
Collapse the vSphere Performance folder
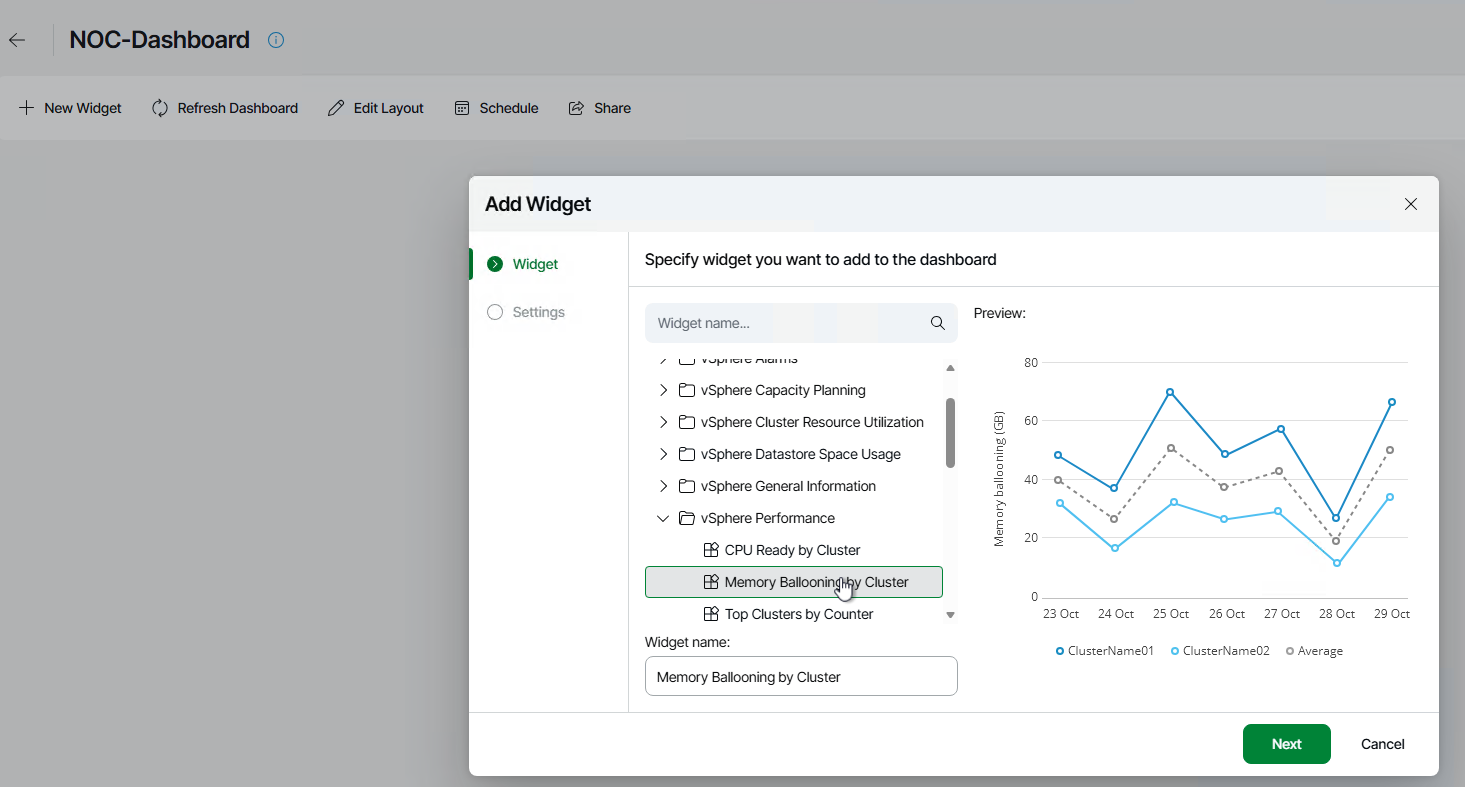click(663, 518)
